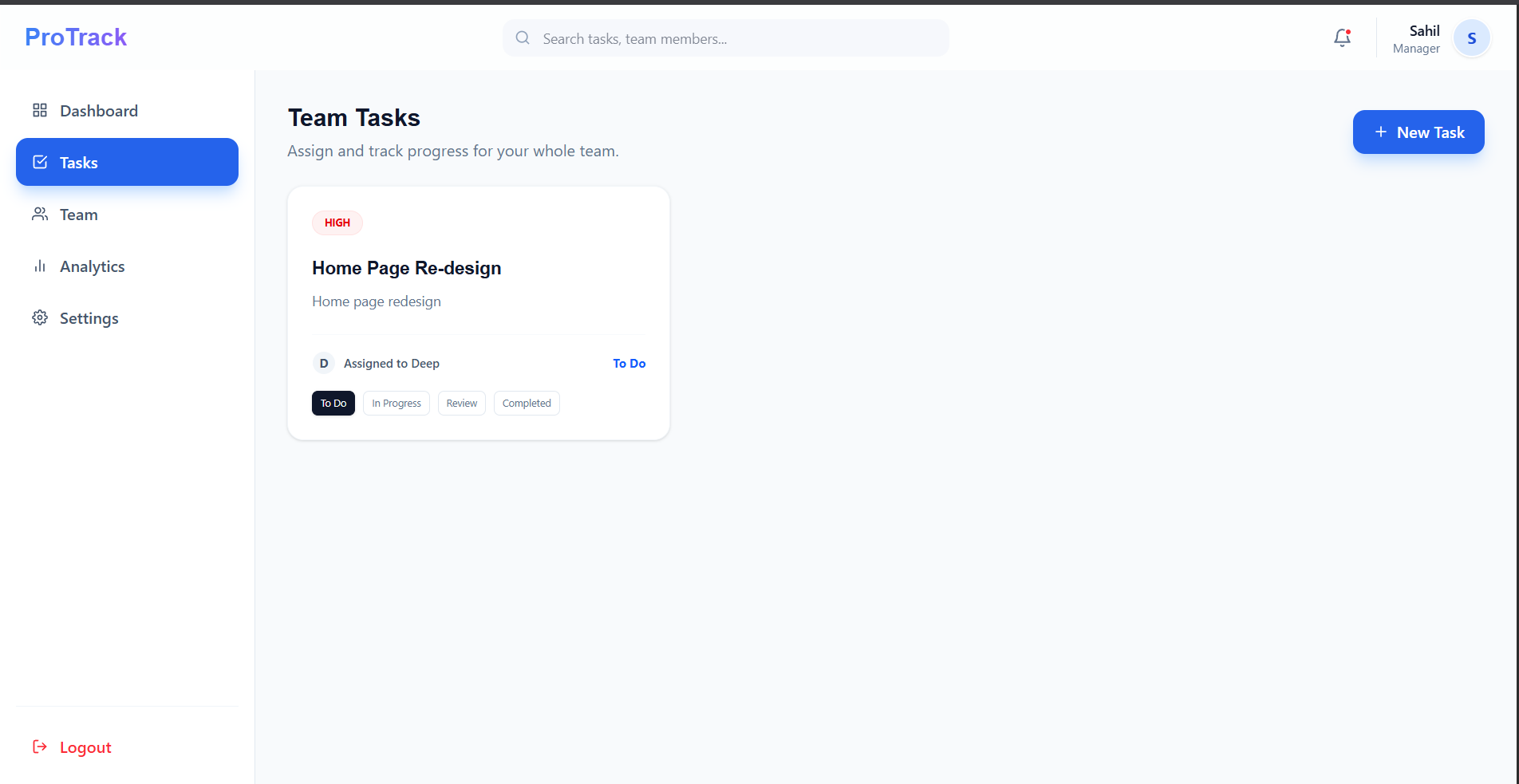Screen dimensions: 1519x784
Task: Click the Analytics bar chart icon
Action: (40, 266)
